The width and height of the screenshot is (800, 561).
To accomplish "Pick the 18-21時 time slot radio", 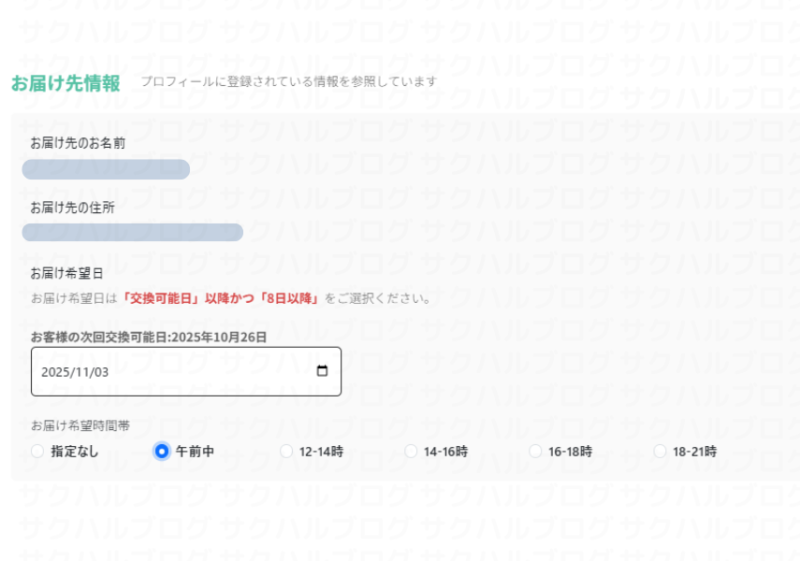I will [660, 451].
